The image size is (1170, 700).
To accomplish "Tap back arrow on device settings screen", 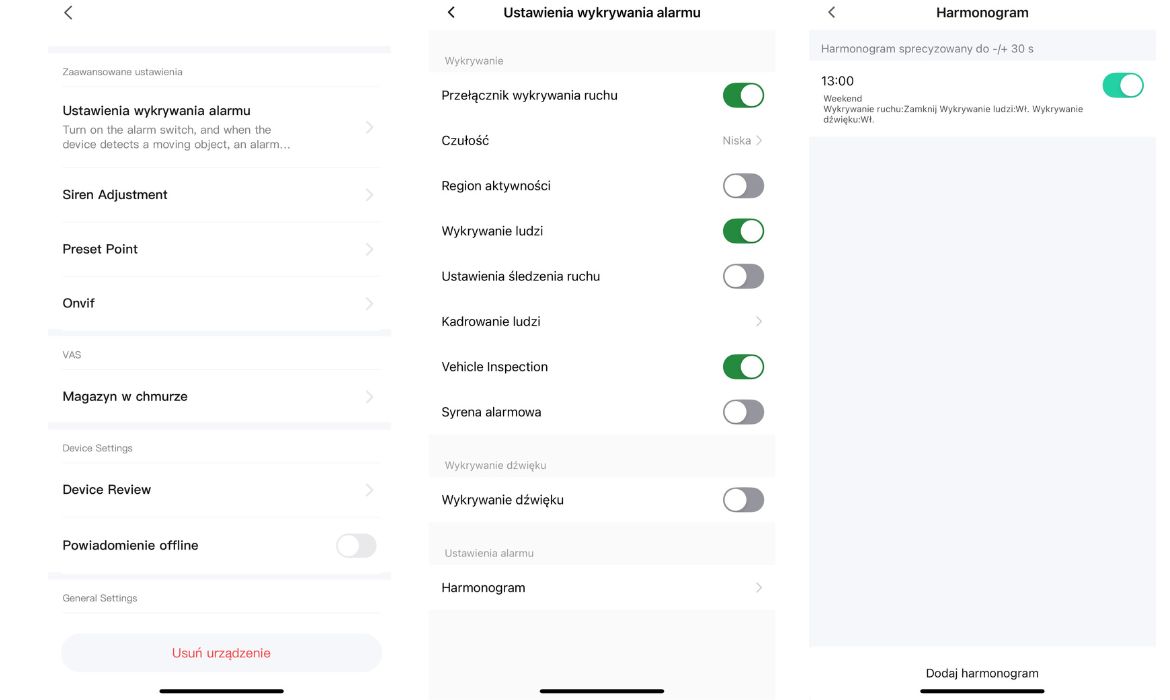I will pyautogui.click(x=68, y=13).
